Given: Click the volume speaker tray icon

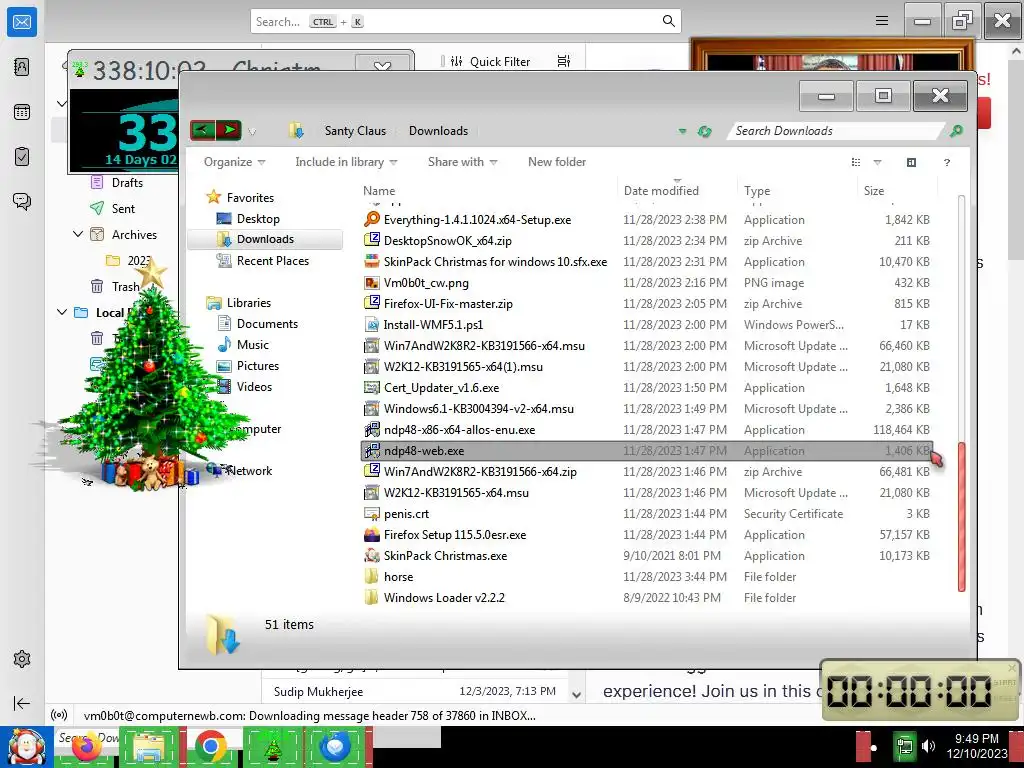Looking at the screenshot, I should click(928, 746).
